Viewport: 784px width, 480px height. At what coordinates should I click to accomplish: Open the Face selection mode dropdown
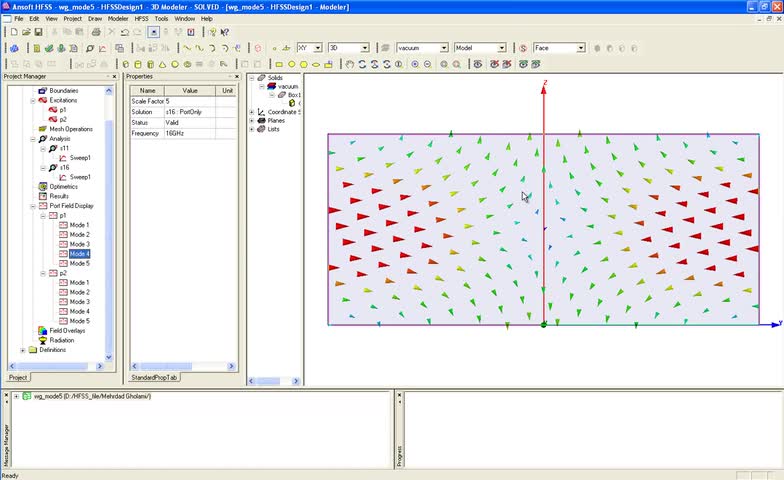tap(580, 48)
